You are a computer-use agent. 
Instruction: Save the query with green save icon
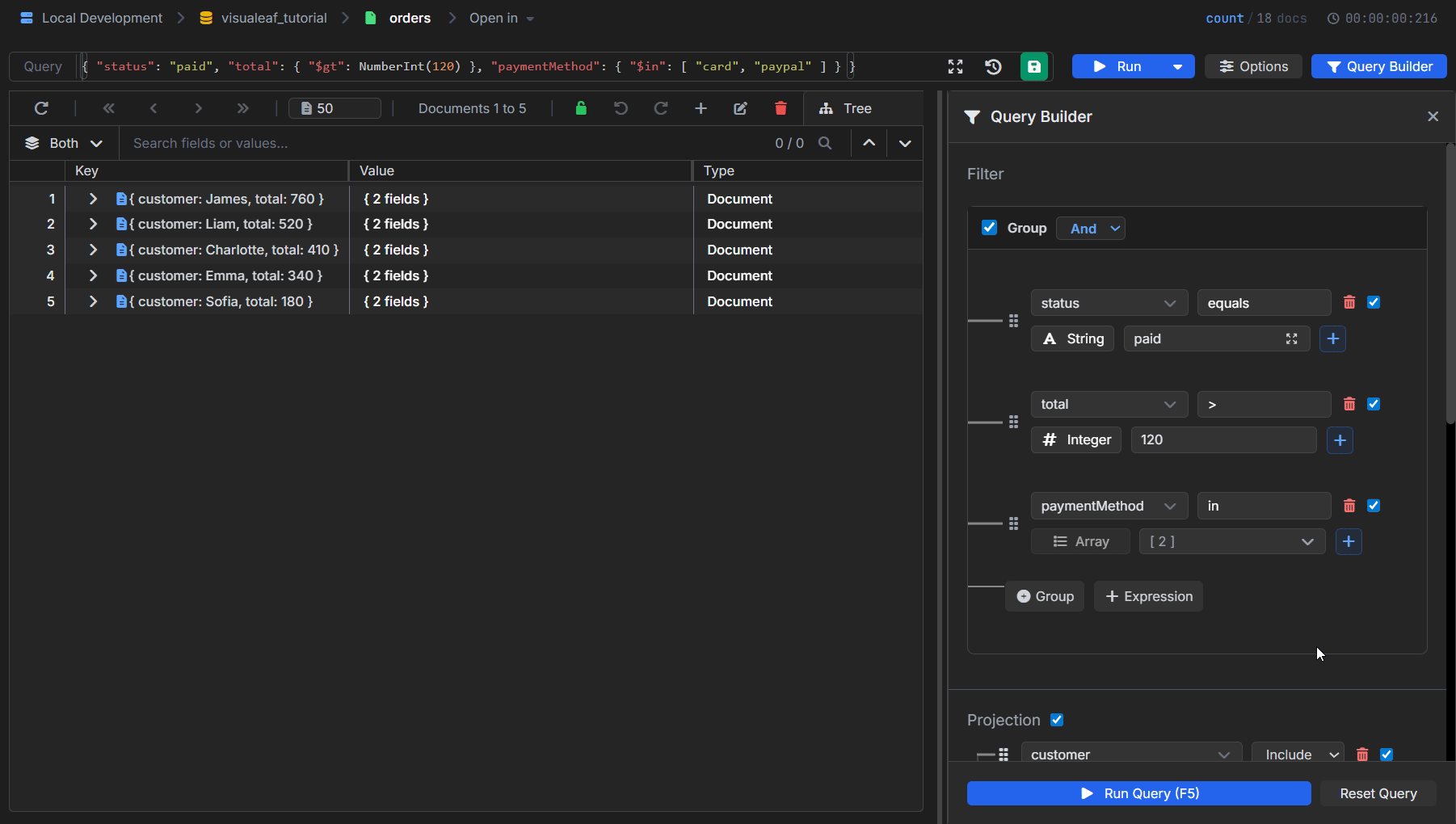coord(1034,67)
